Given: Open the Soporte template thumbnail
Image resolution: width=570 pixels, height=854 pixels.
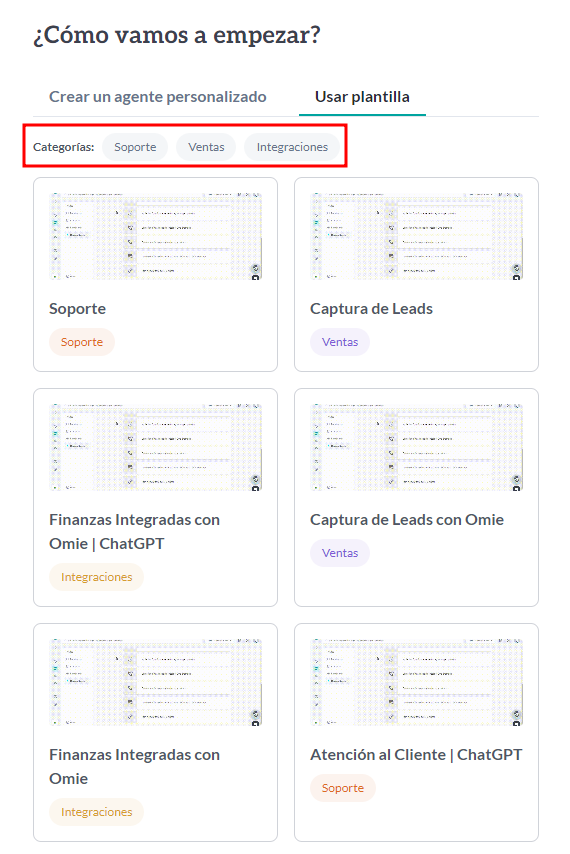Looking at the screenshot, I should [155, 236].
